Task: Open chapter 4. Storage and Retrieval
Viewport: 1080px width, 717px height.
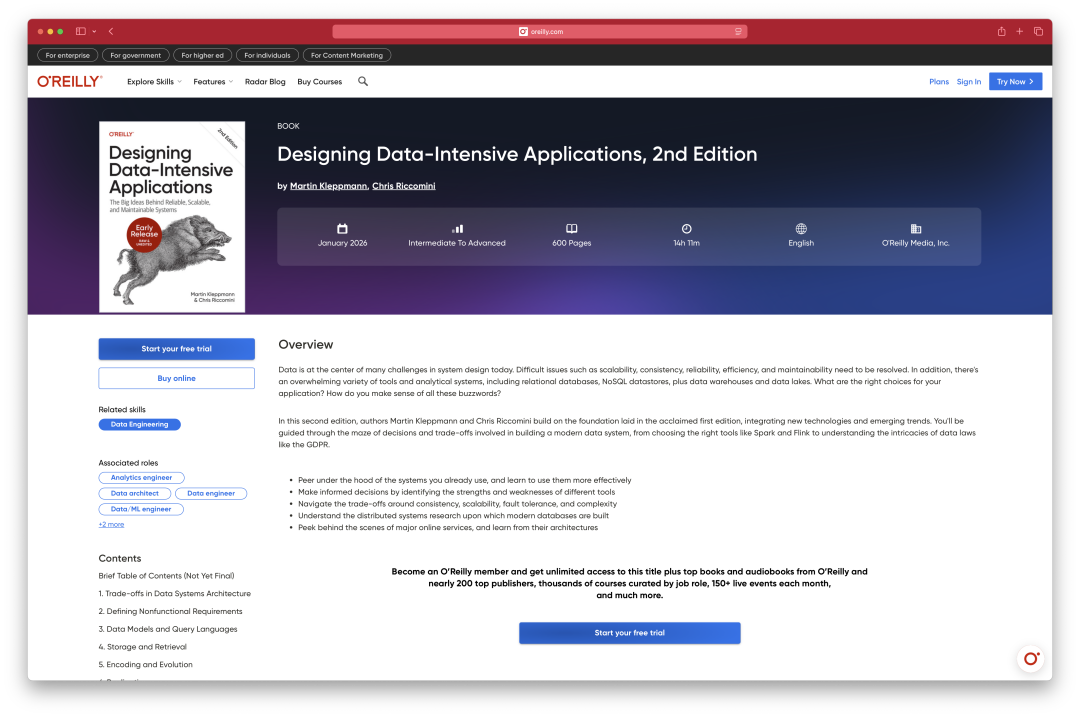Action: 142,647
